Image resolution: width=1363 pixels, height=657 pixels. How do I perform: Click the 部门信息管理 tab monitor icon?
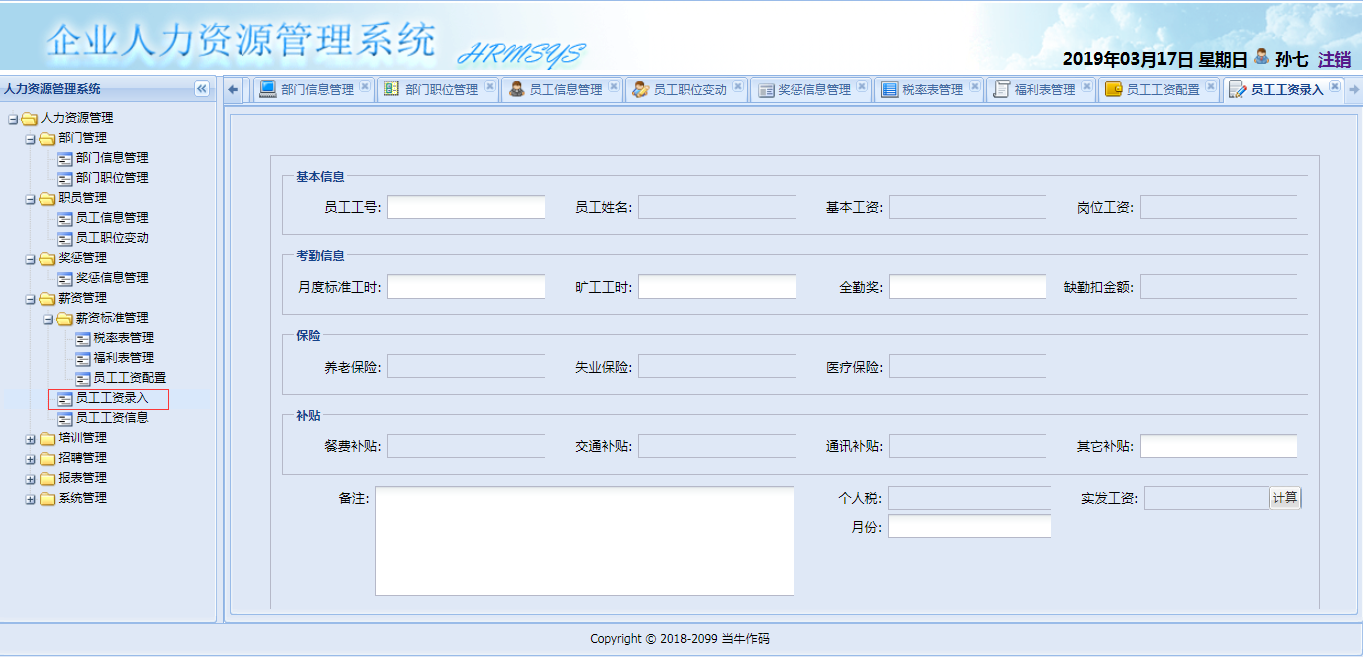tap(268, 89)
